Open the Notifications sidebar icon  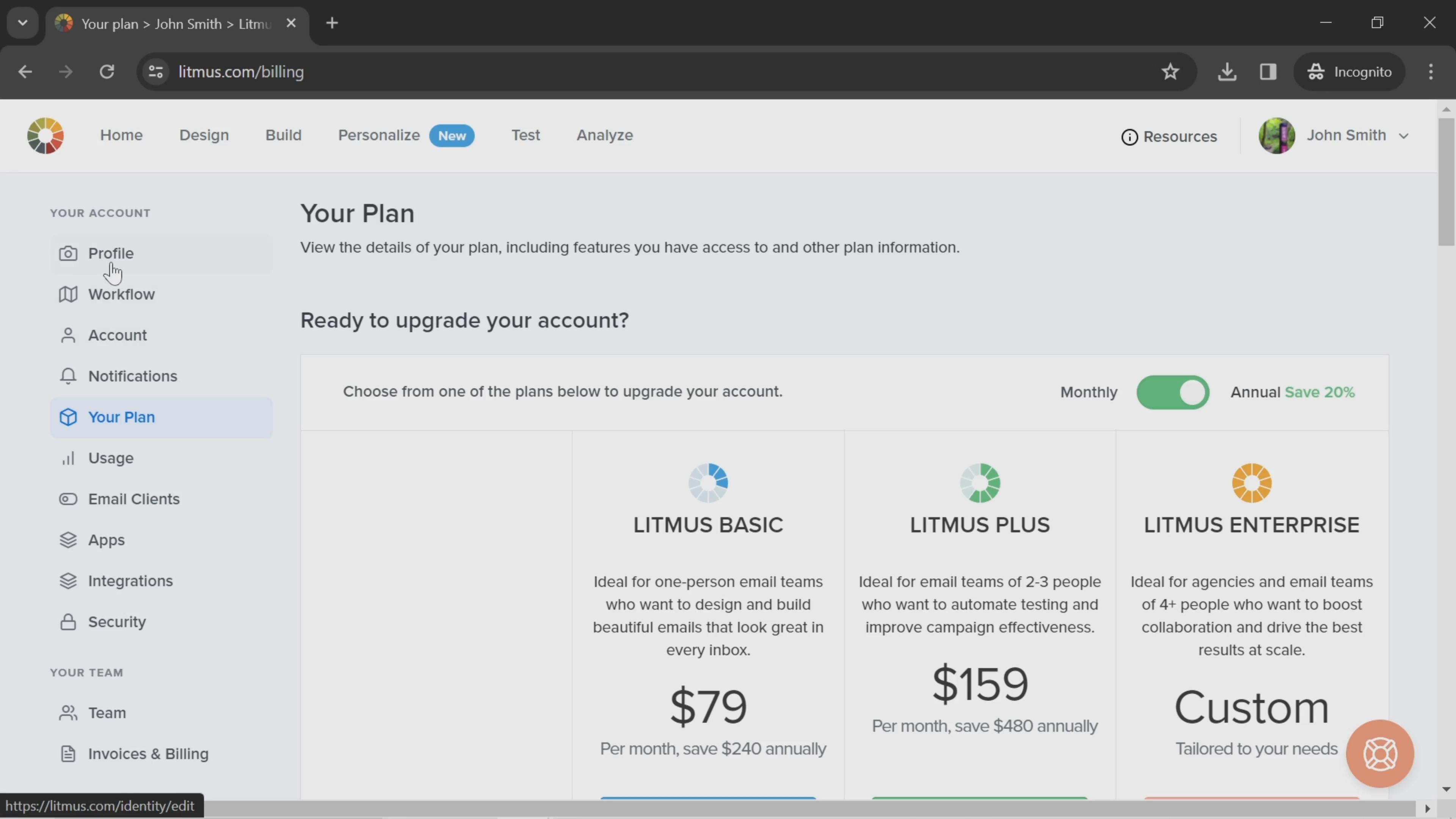67,376
